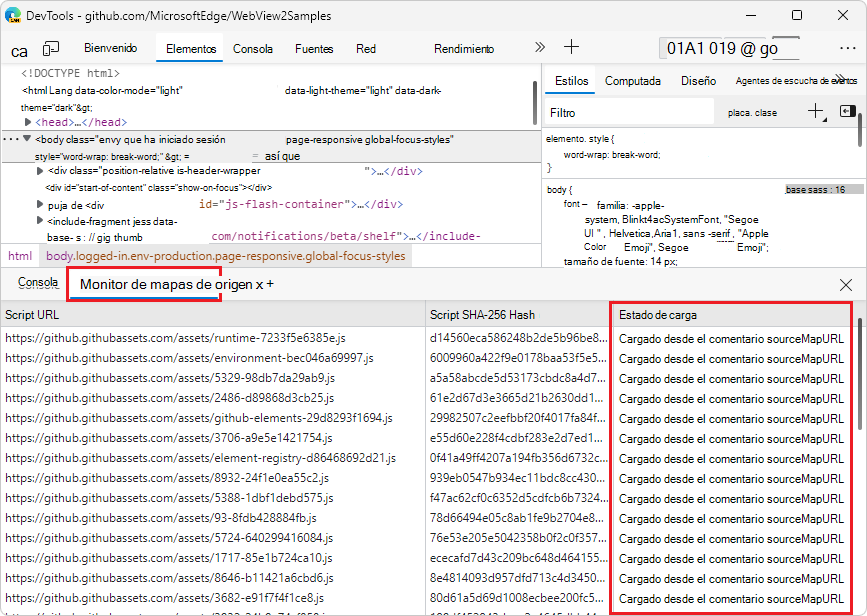This screenshot has height=616, width=867.
Task: Select environment-bec046a69997.js row
Action: tap(189, 358)
